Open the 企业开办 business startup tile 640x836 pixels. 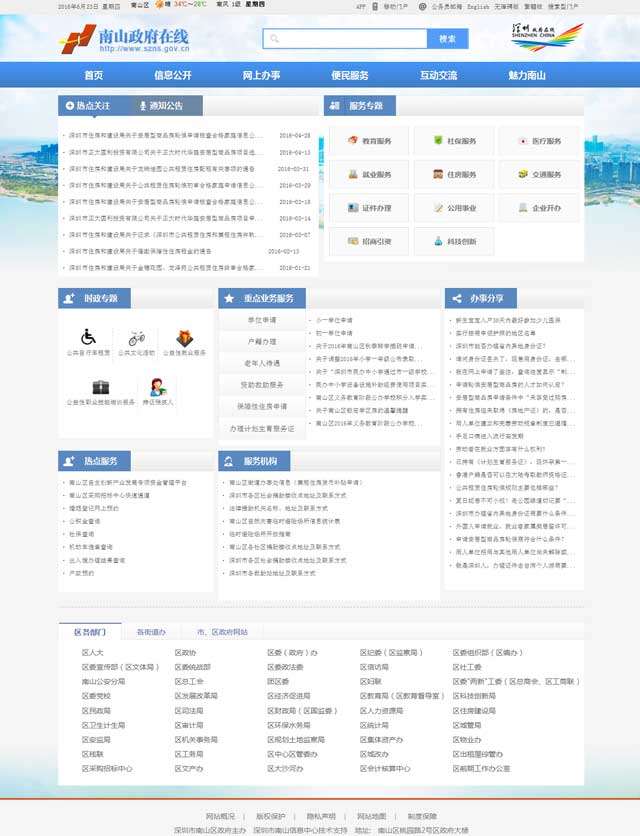click(x=539, y=208)
